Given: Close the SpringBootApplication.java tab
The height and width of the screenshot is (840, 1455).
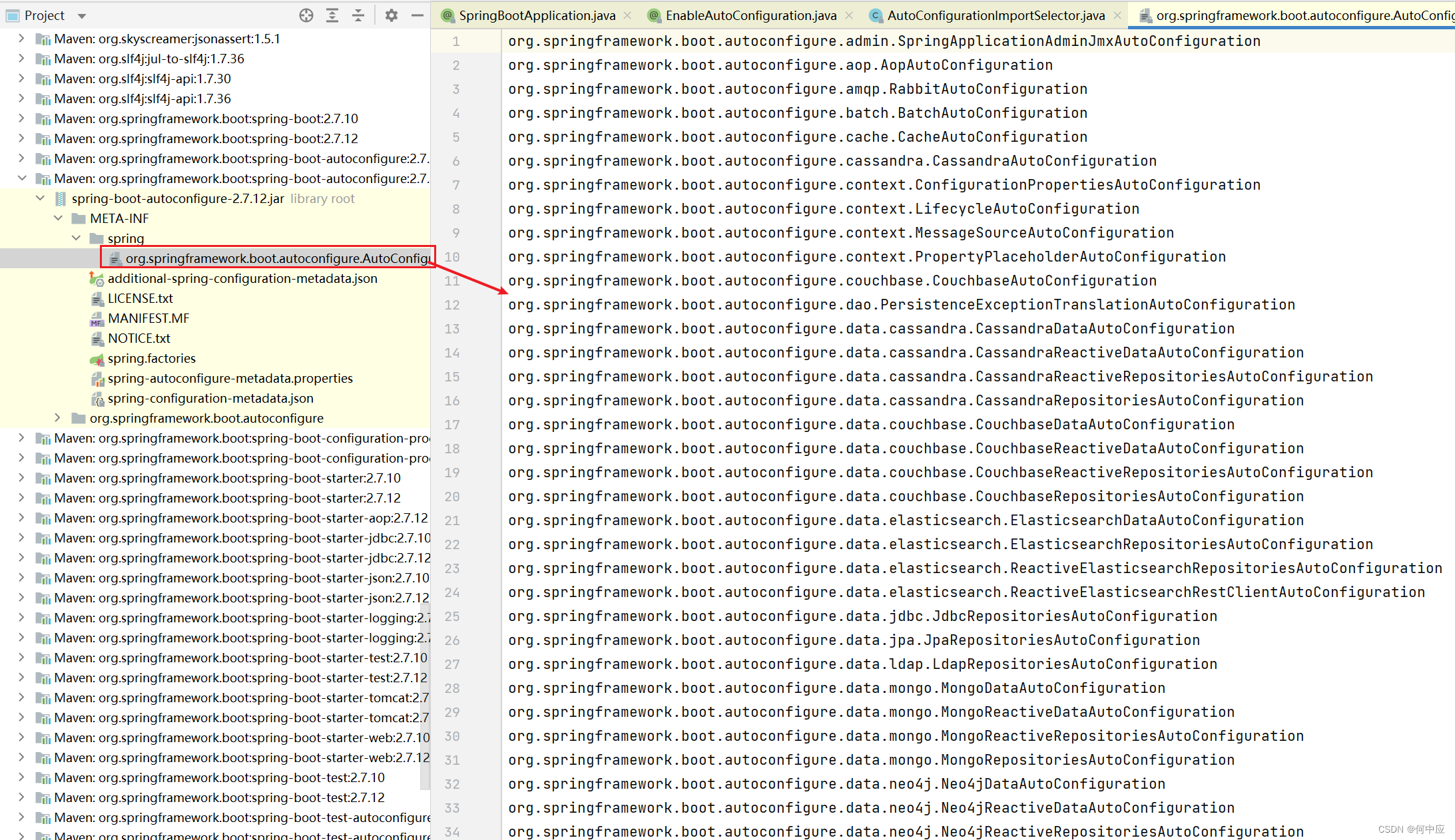Looking at the screenshot, I should (x=627, y=15).
